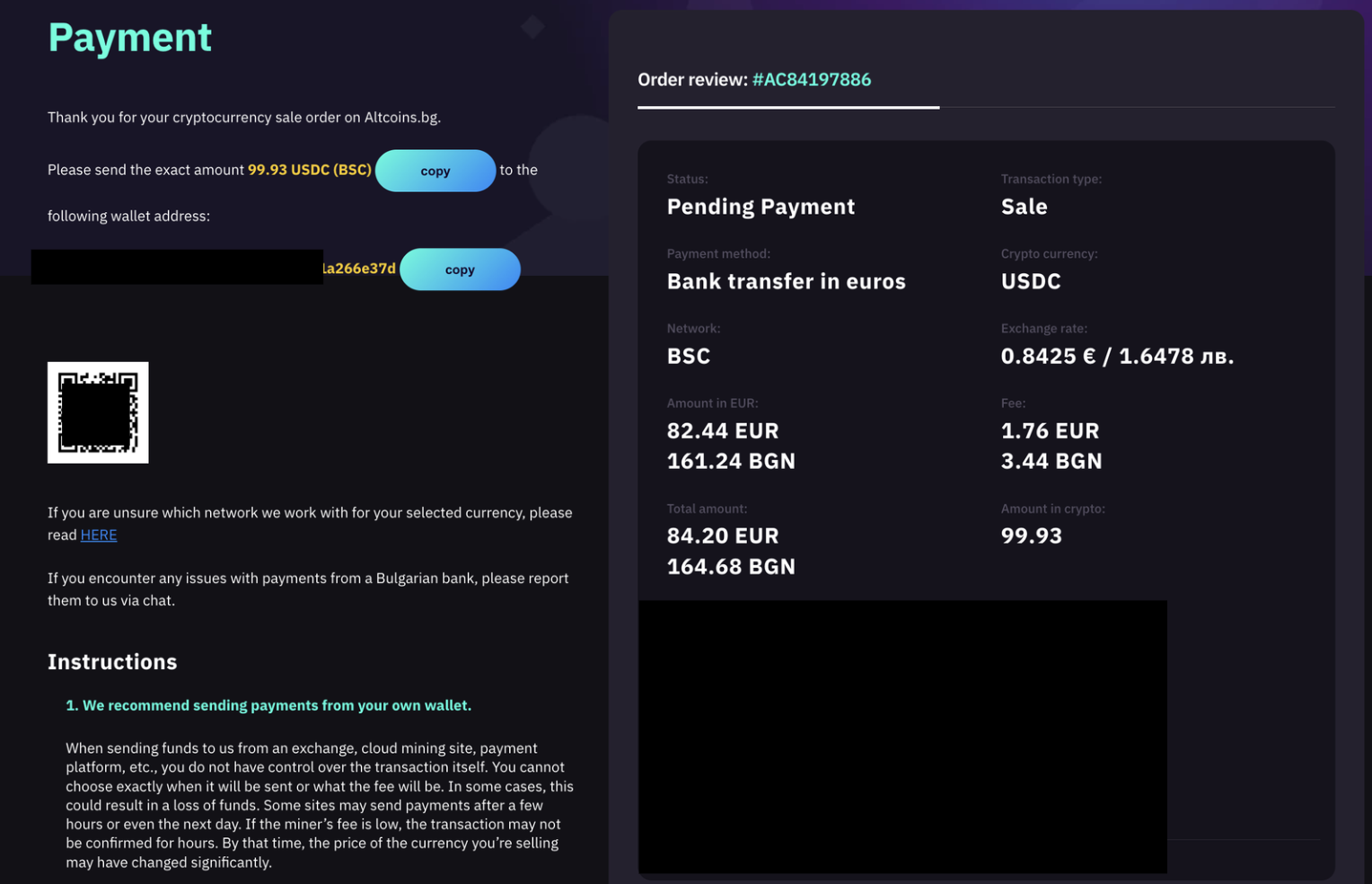This screenshot has height=884, width=1372.
Task: Open the HERE network info link
Action: click(x=99, y=535)
